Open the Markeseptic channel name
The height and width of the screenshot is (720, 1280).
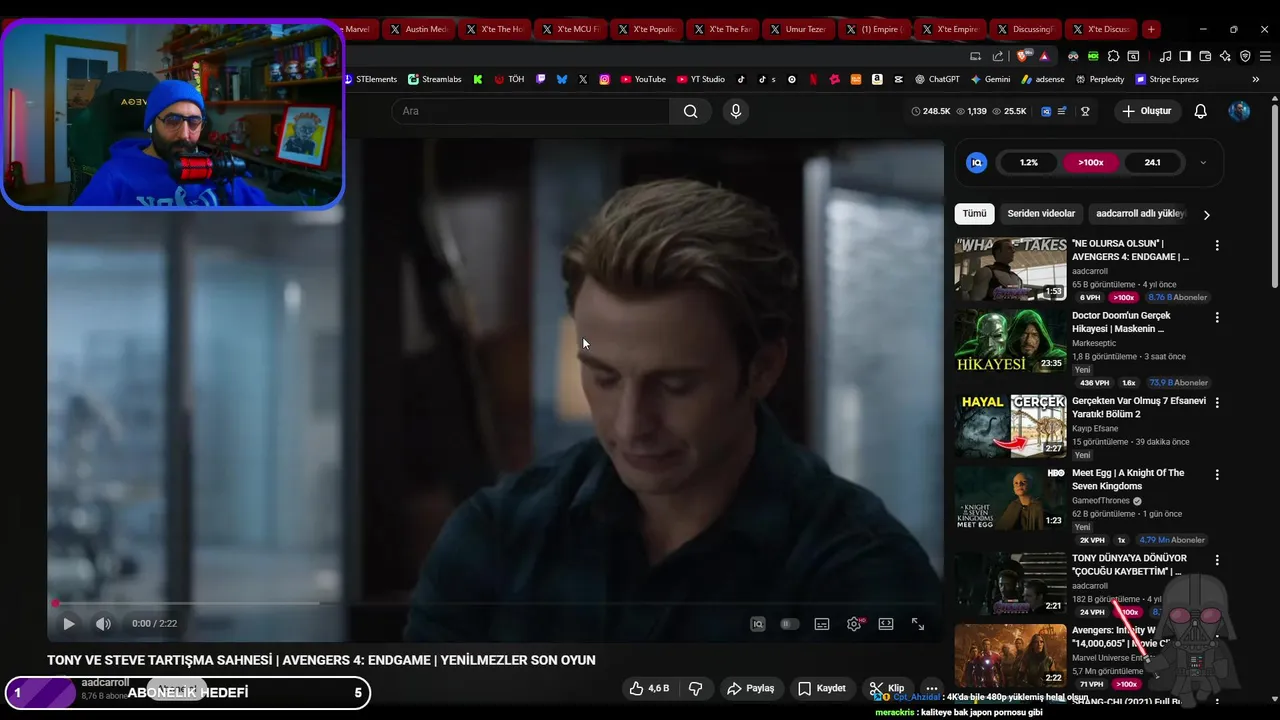coord(1095,343)
